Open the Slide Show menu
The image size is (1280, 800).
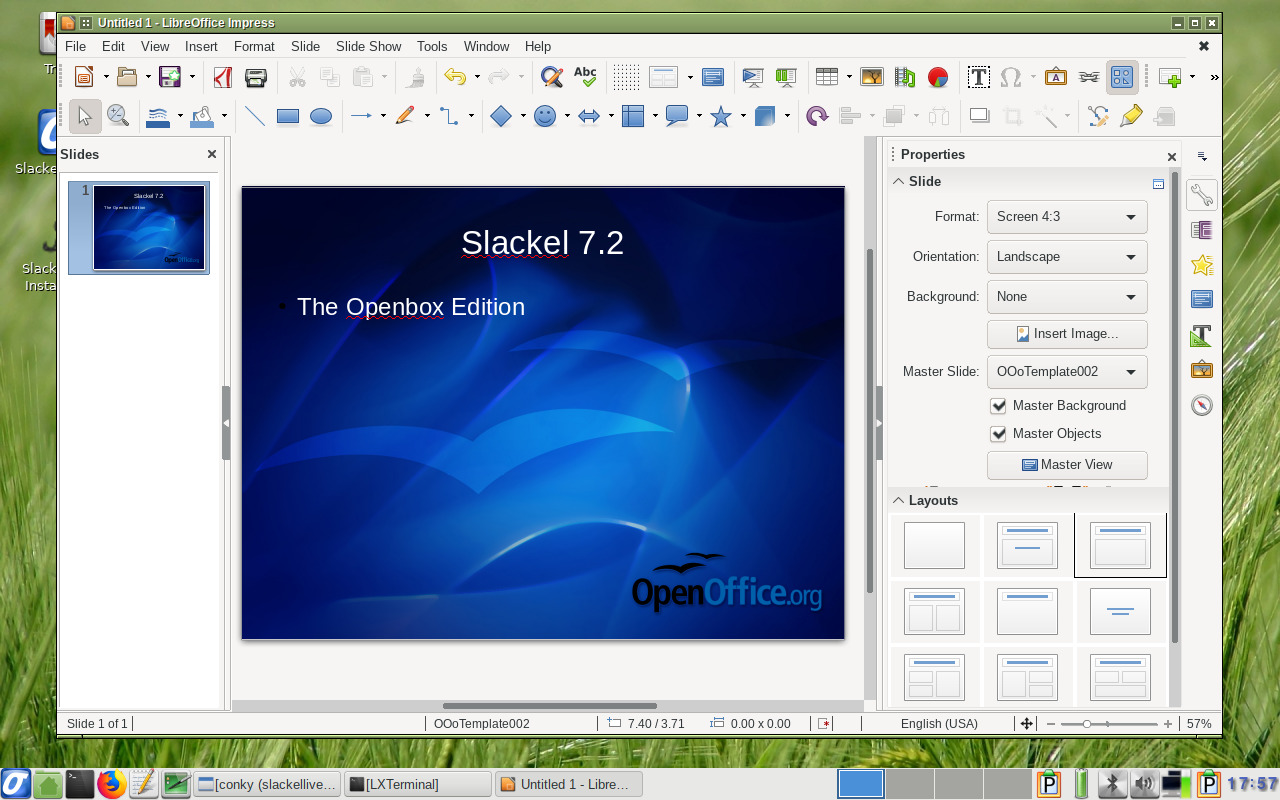tap(368, 46)
